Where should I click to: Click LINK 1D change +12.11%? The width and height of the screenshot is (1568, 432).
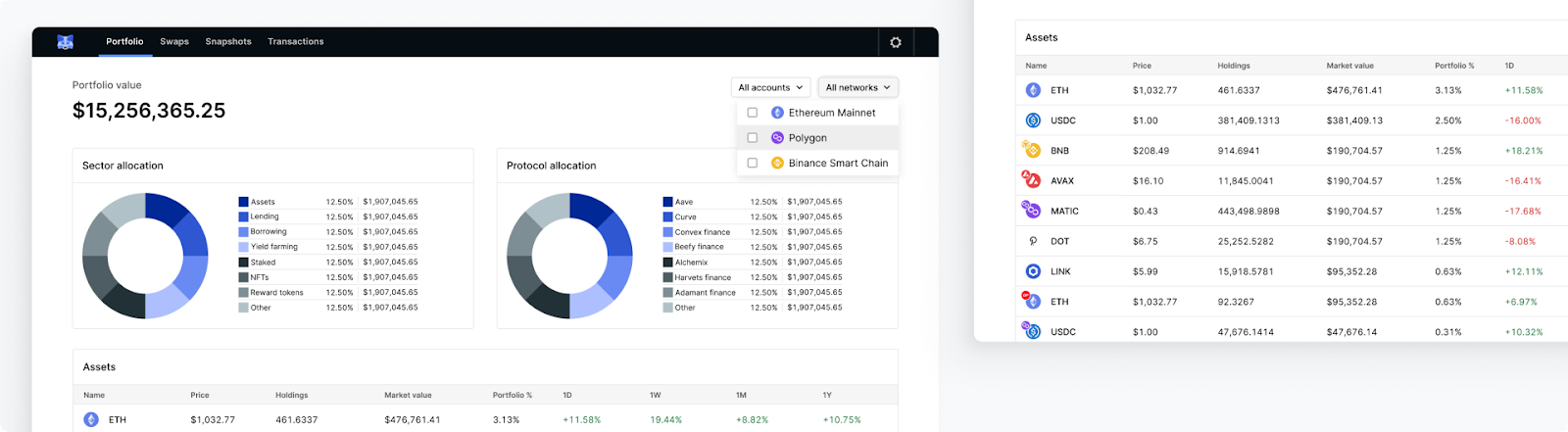(1524, 271)
